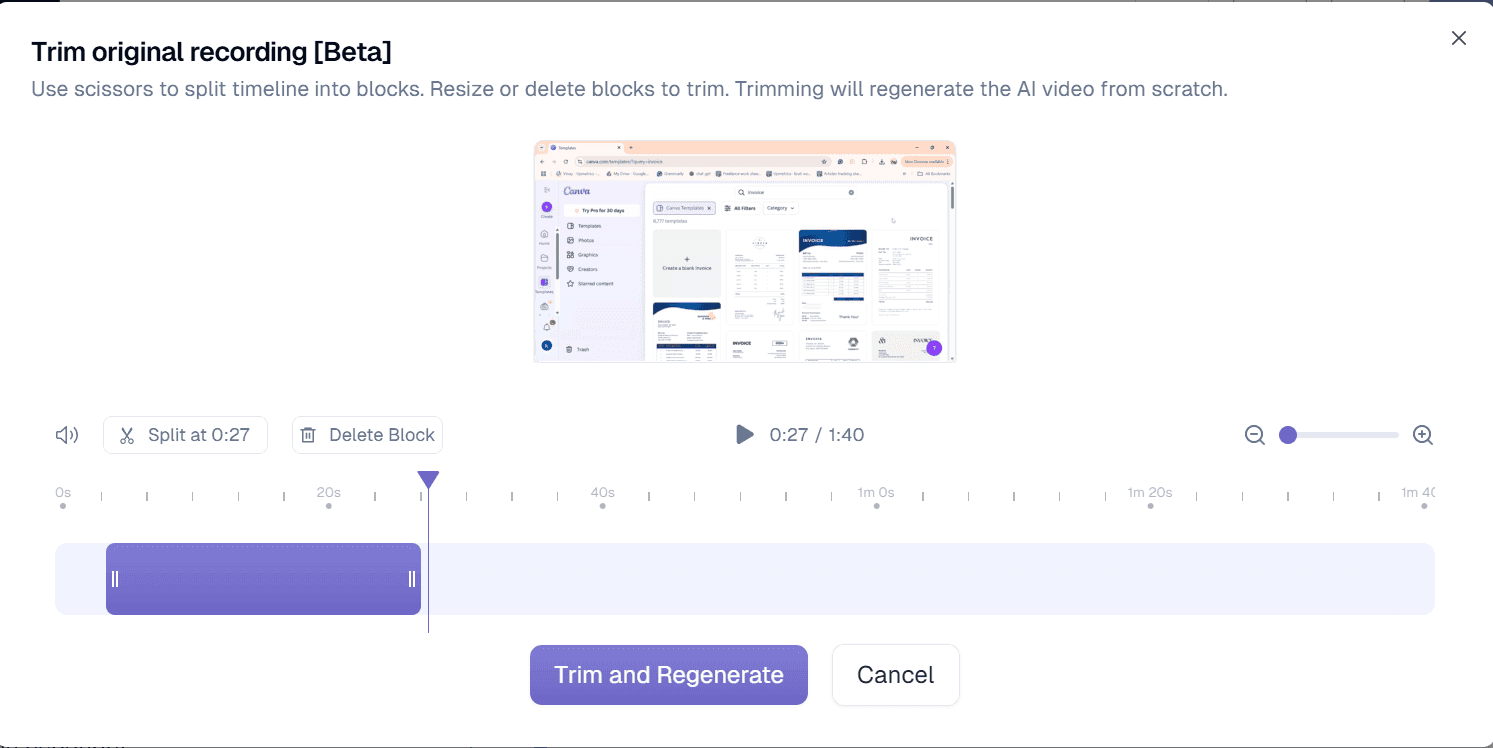Click Delete Block

coord(367,434)
